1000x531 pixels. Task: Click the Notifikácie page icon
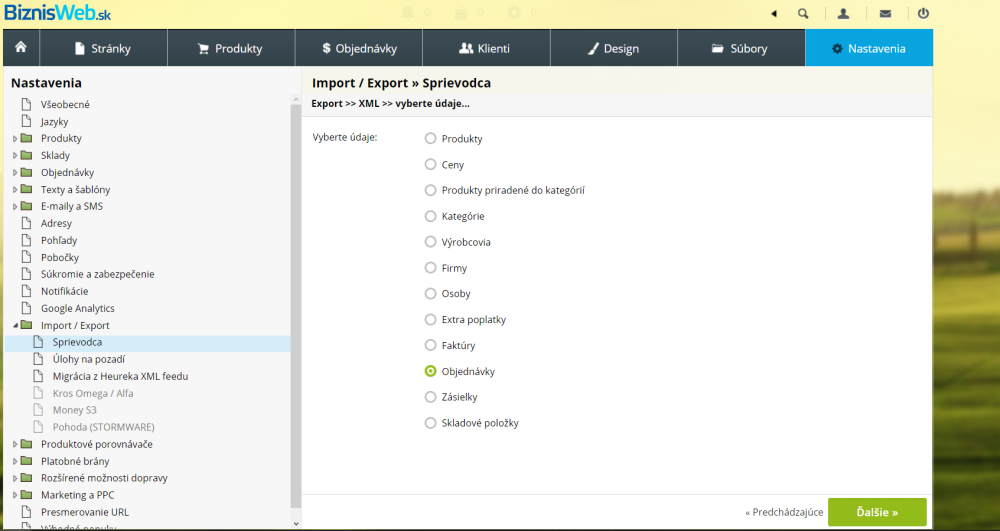click(x=26, y=291)
